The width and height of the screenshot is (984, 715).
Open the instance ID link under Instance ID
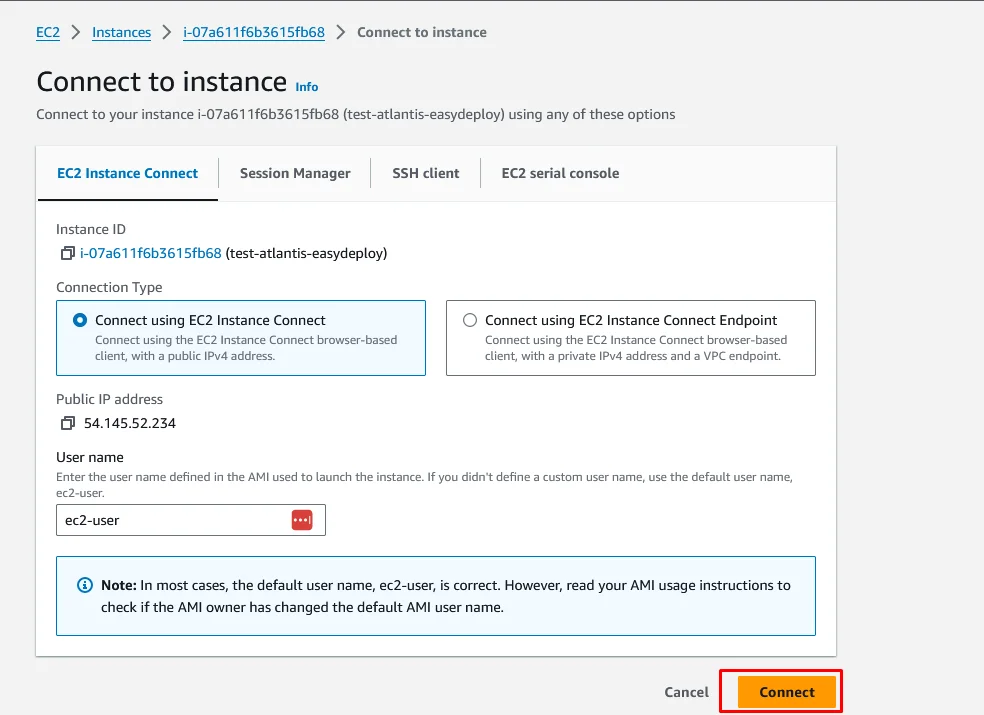click(151, 253)
